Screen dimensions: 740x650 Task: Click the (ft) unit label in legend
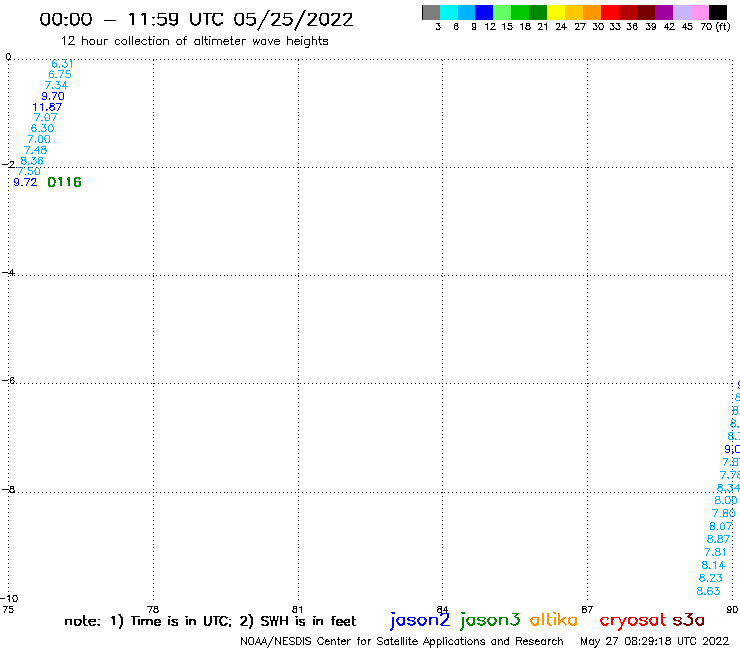(723, 26)
